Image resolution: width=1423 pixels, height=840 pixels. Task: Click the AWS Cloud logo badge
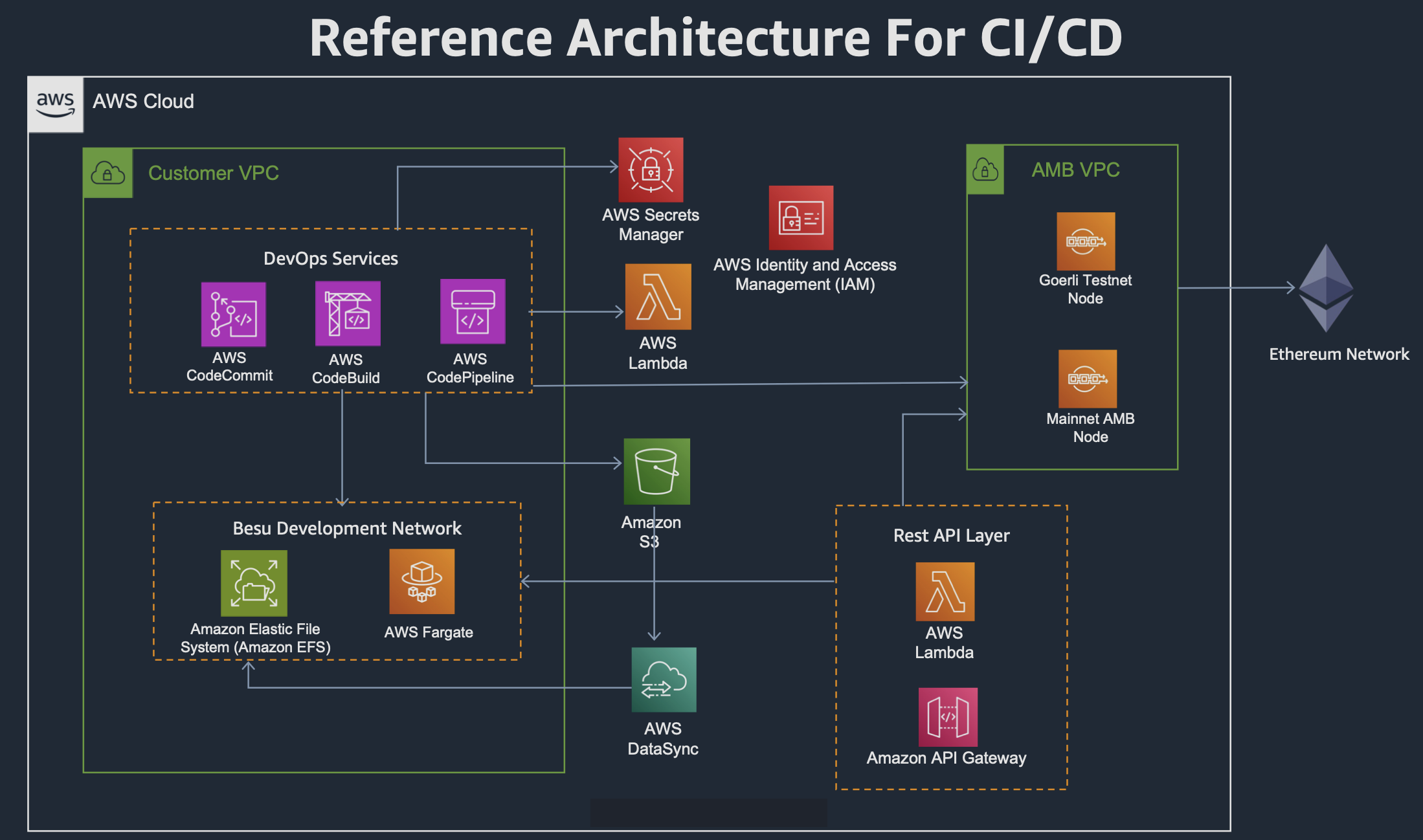56,104
